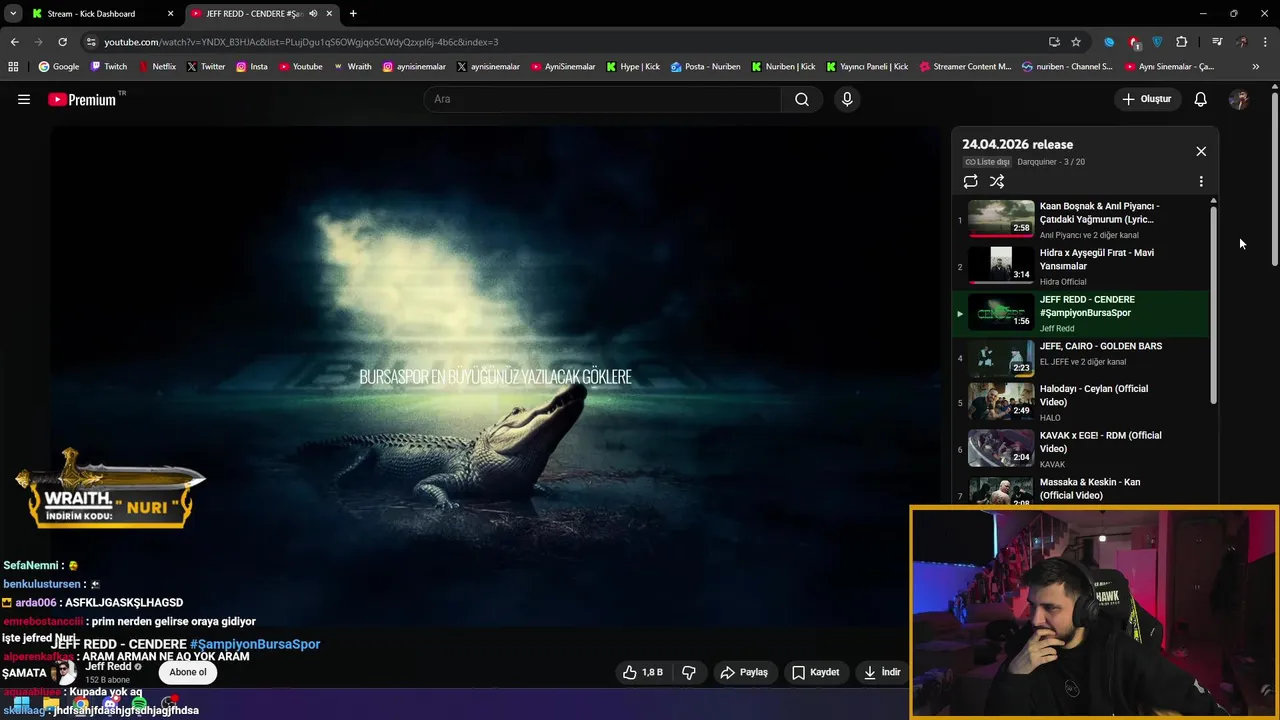The width and height of the screenshot is (1280, 720).
Task: Focus the YouTube Ara search field
Action: tap(602, 99)
